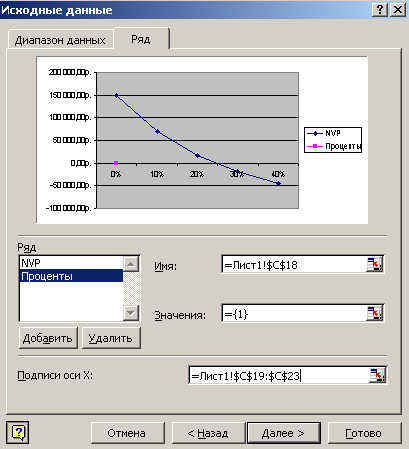Click the question mark title bar button
The height and width of the screenshot is (449, 409).
(x=380, y=10)
